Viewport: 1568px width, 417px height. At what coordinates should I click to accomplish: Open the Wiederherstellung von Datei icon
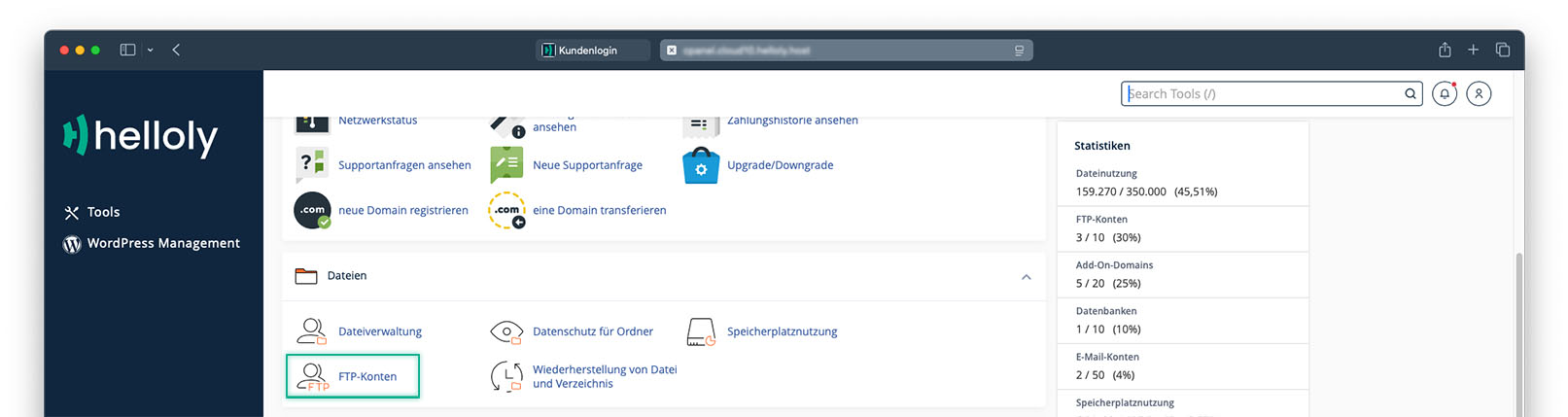506,376
